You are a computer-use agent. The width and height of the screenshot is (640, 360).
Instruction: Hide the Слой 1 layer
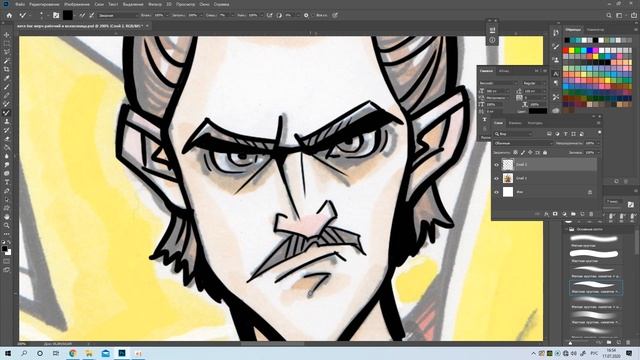pos(496,178)
